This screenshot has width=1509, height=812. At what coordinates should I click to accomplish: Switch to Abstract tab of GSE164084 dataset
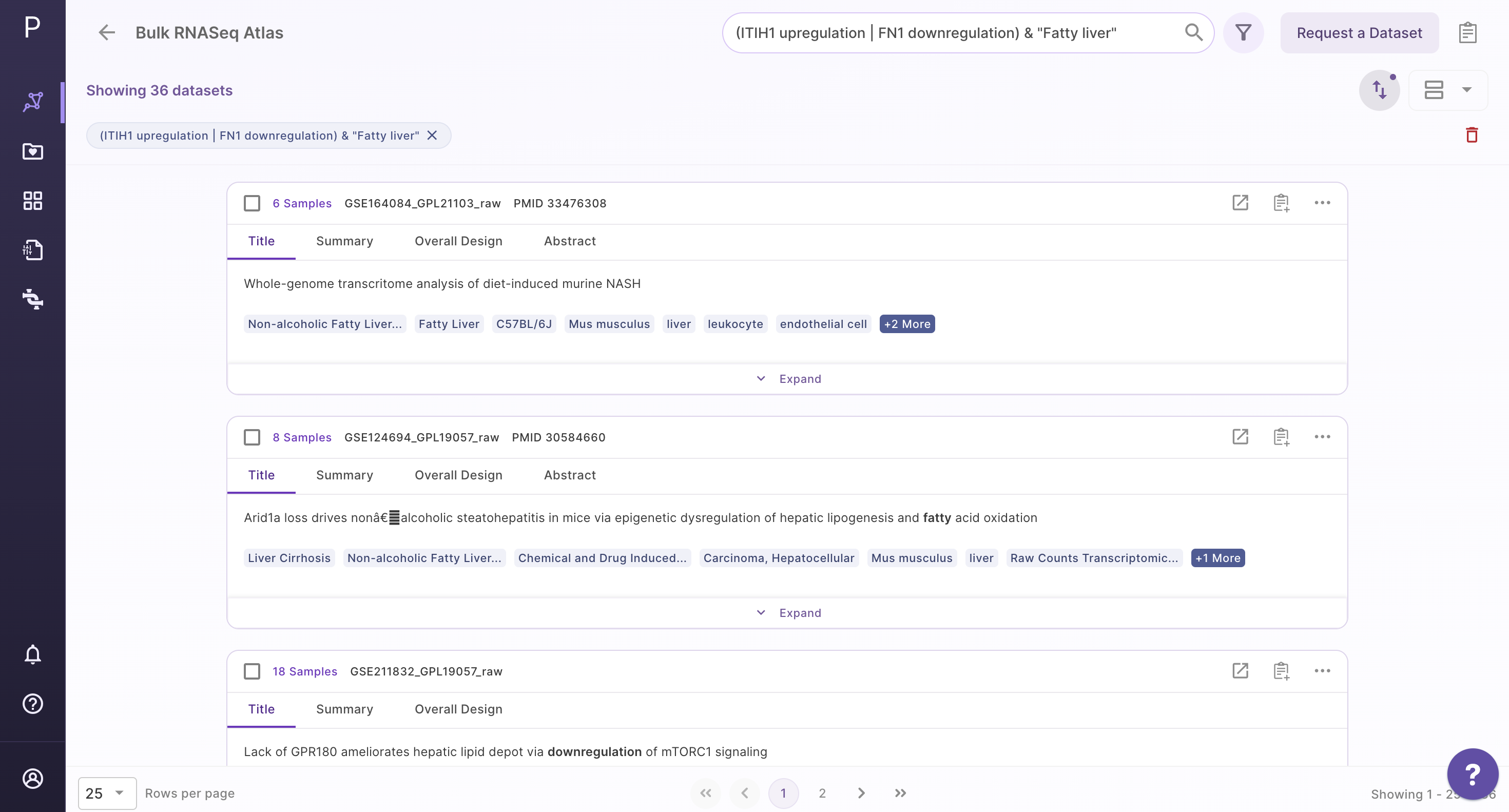click(569, 241)
